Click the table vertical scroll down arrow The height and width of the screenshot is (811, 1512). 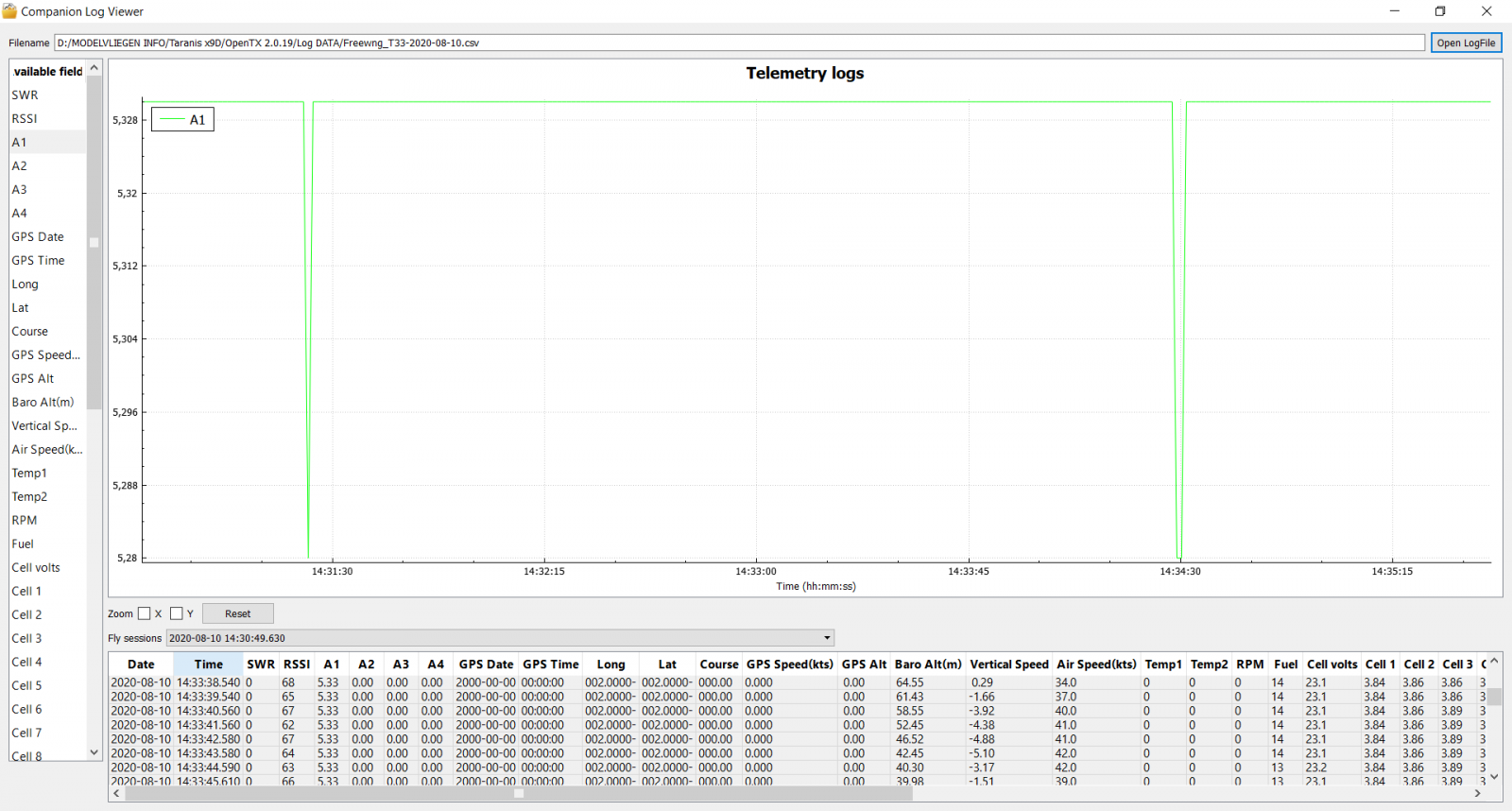(1494, 777)
